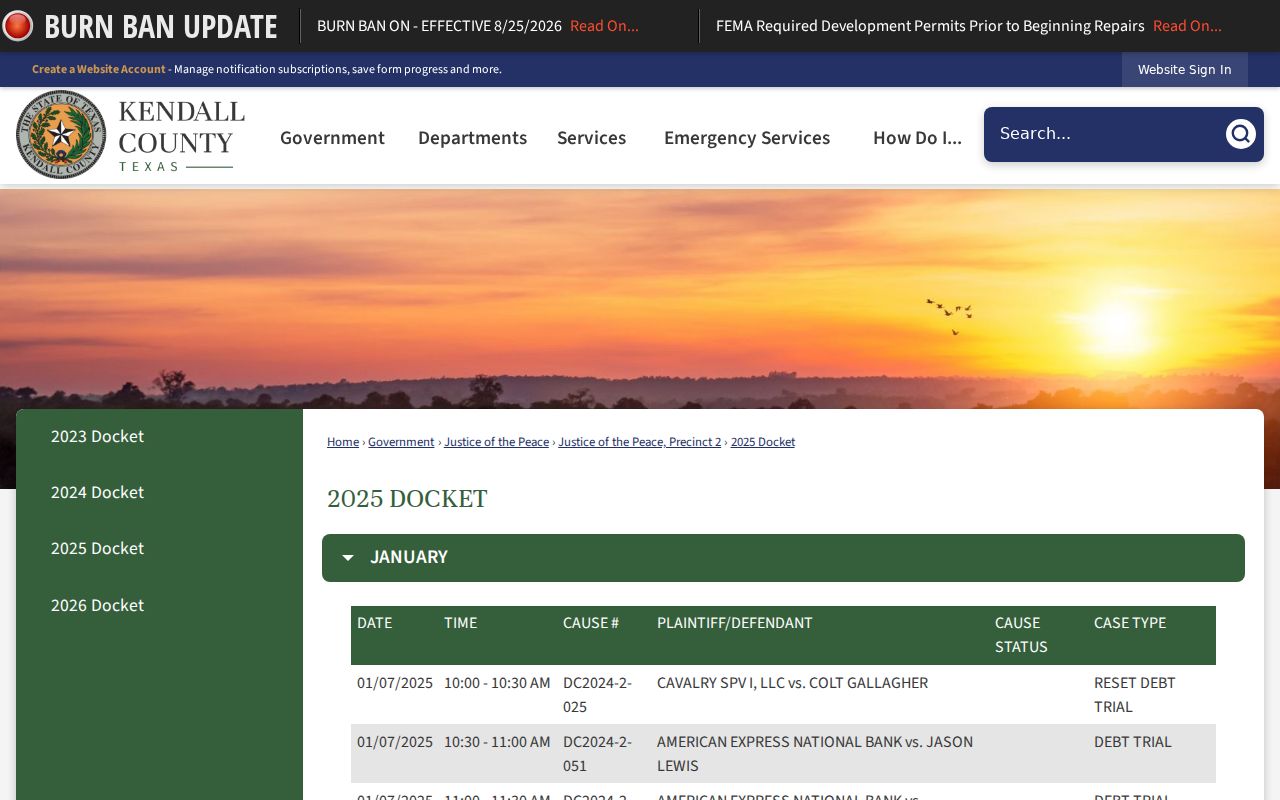
Task: Collapse the JANUARY section arrow
Action: click(348, 558)
